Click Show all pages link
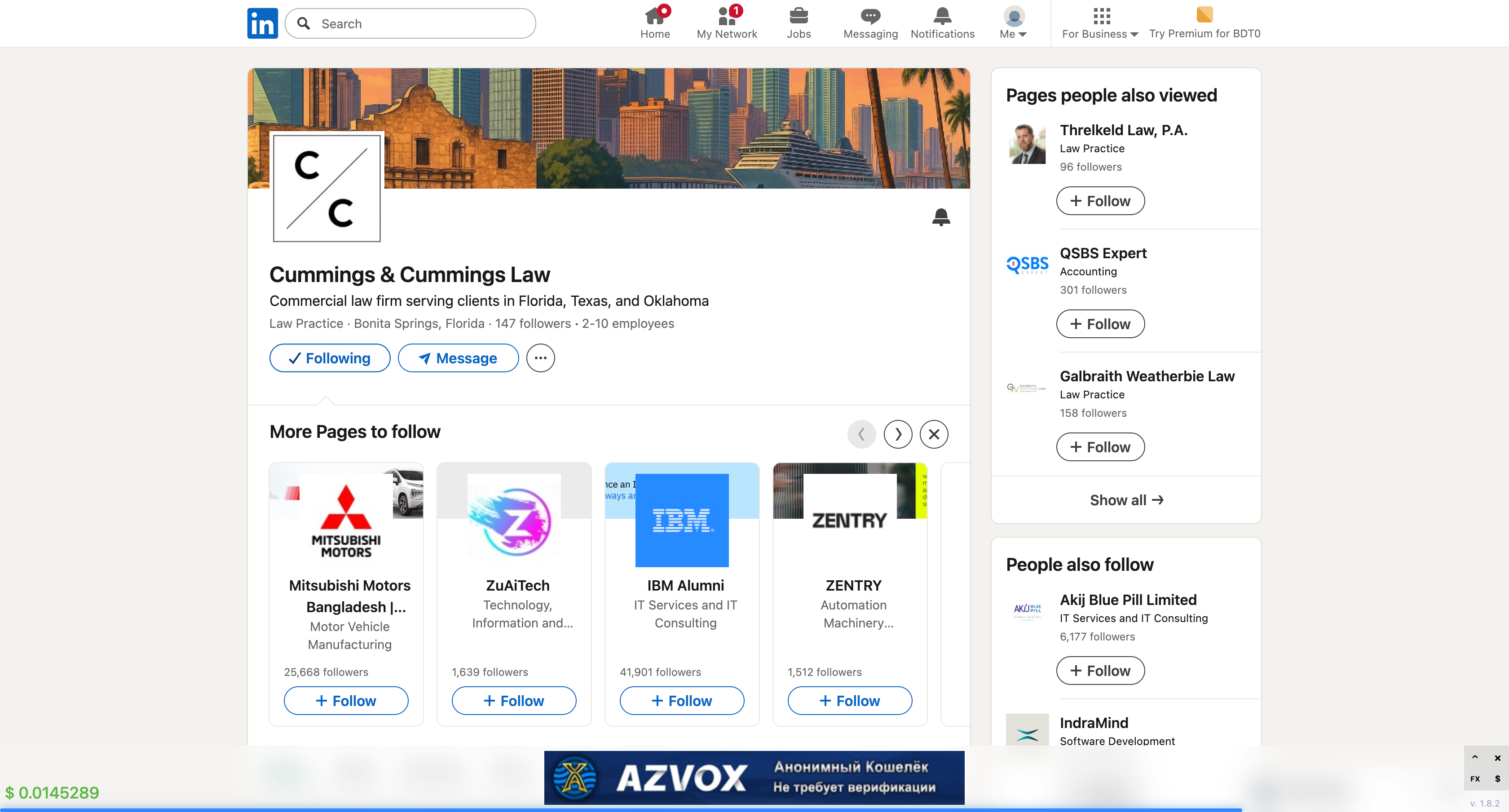Viewport: 1509px width, 812px height. pos(1125,500)
